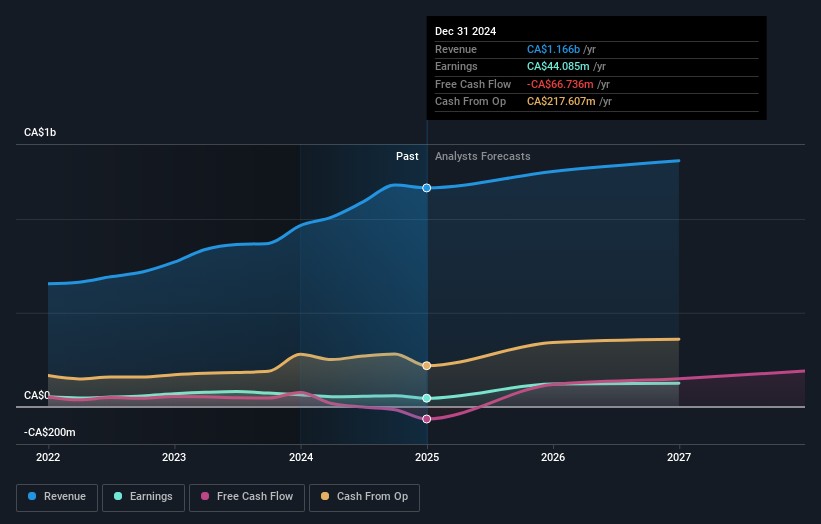This screenshot has height=524, width=821.
Task: Hide the Earnings series via the legend
Action: pyautogui.click(x=142, y=496)
